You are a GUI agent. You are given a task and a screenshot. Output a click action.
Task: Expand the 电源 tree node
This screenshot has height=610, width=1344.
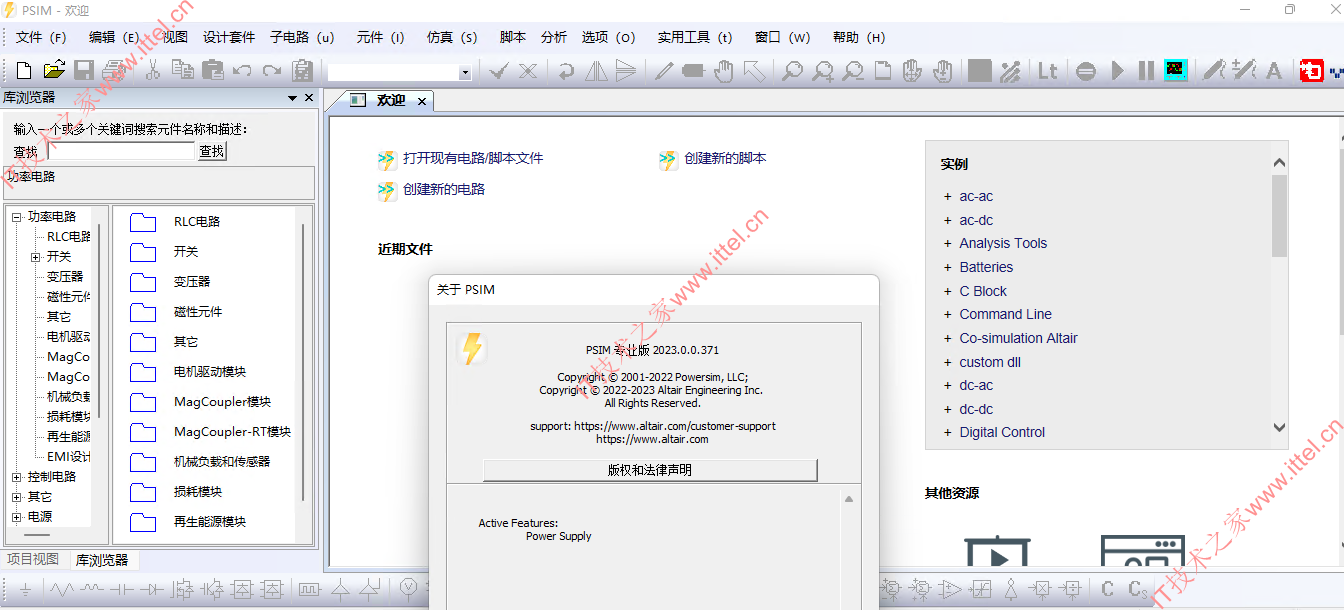click(x=17, y=517)
